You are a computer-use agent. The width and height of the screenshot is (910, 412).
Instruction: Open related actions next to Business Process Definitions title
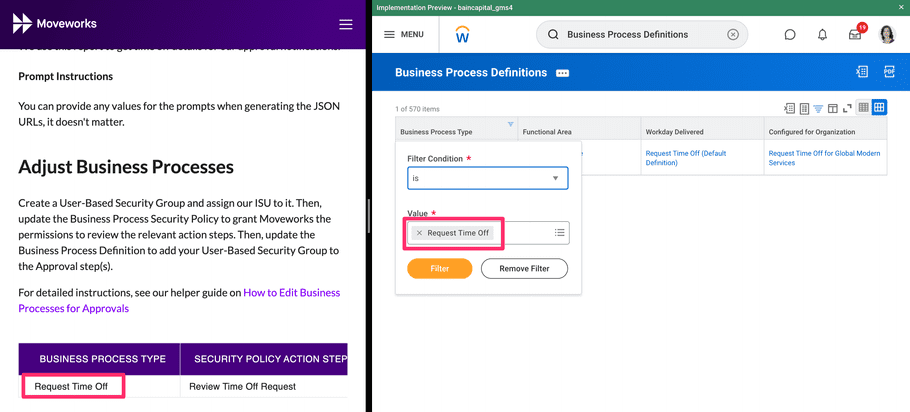pyautogui.click(x=562, y=73)
